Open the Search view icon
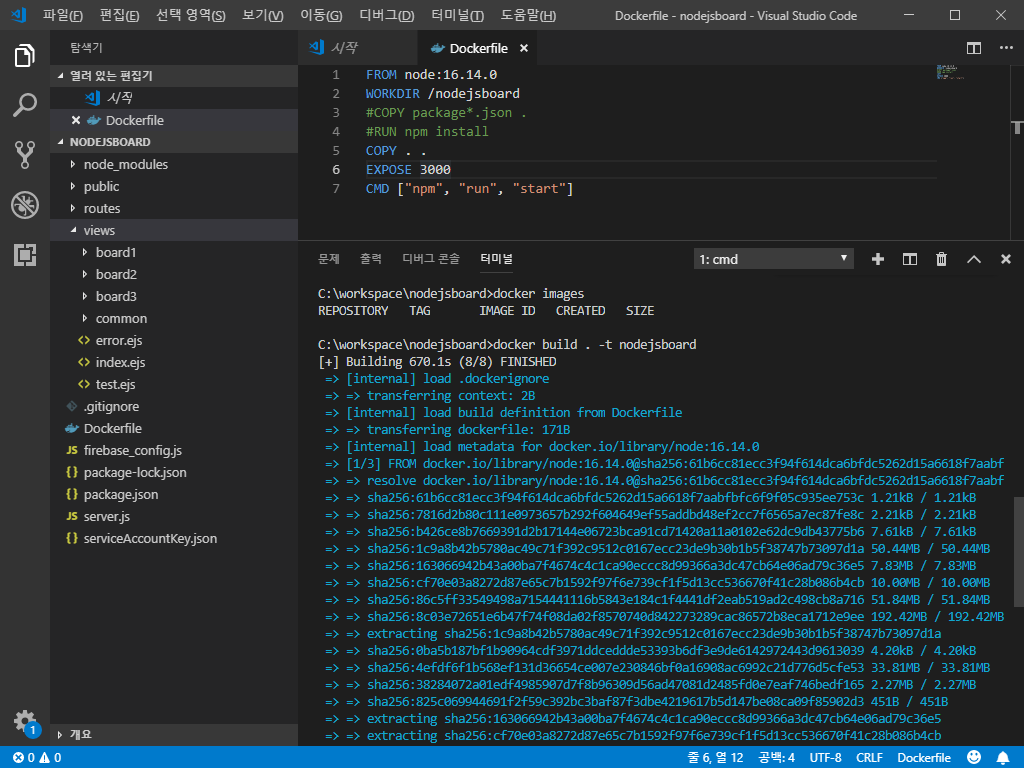The width and height of the screenshot is (1024, 768). click(x=24, y=105)
